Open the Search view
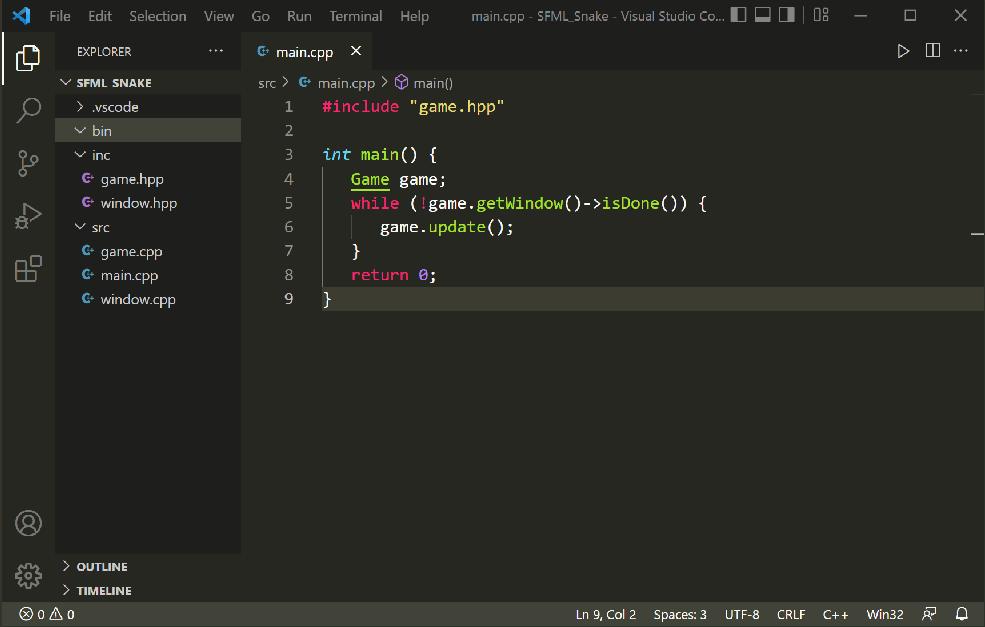985x627 pixels. click(29, 111)
